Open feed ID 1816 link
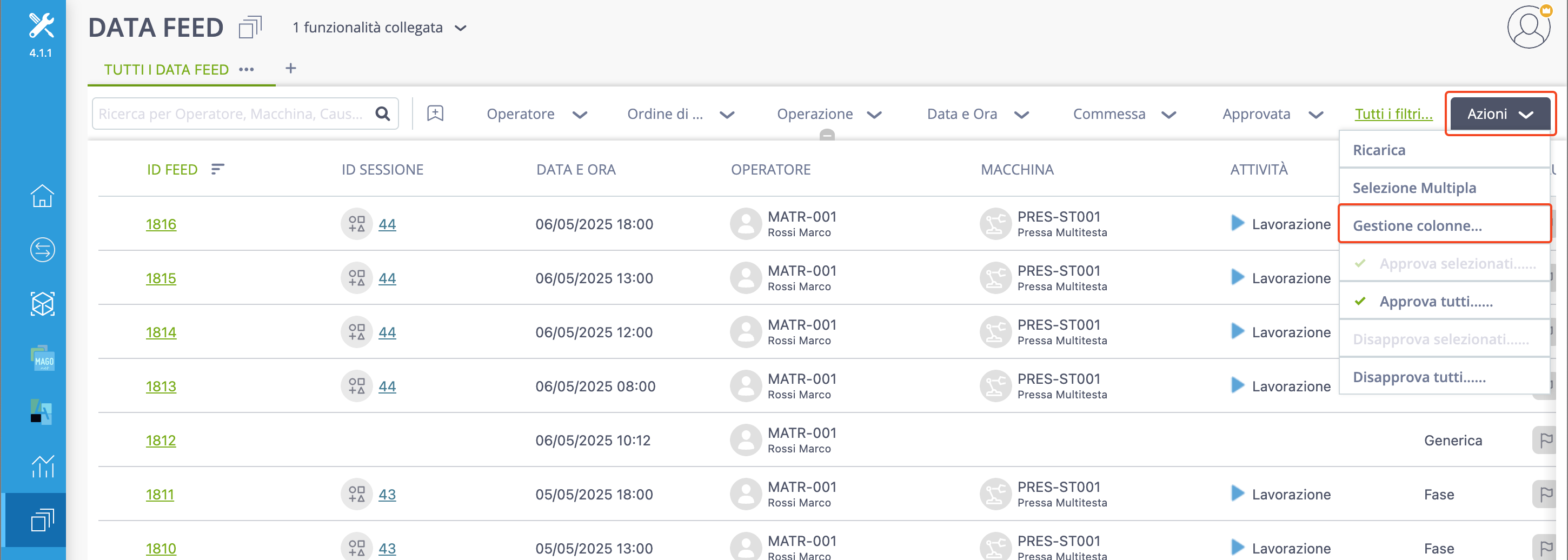The image size is (1568, 560). click(x=161, y=224)
